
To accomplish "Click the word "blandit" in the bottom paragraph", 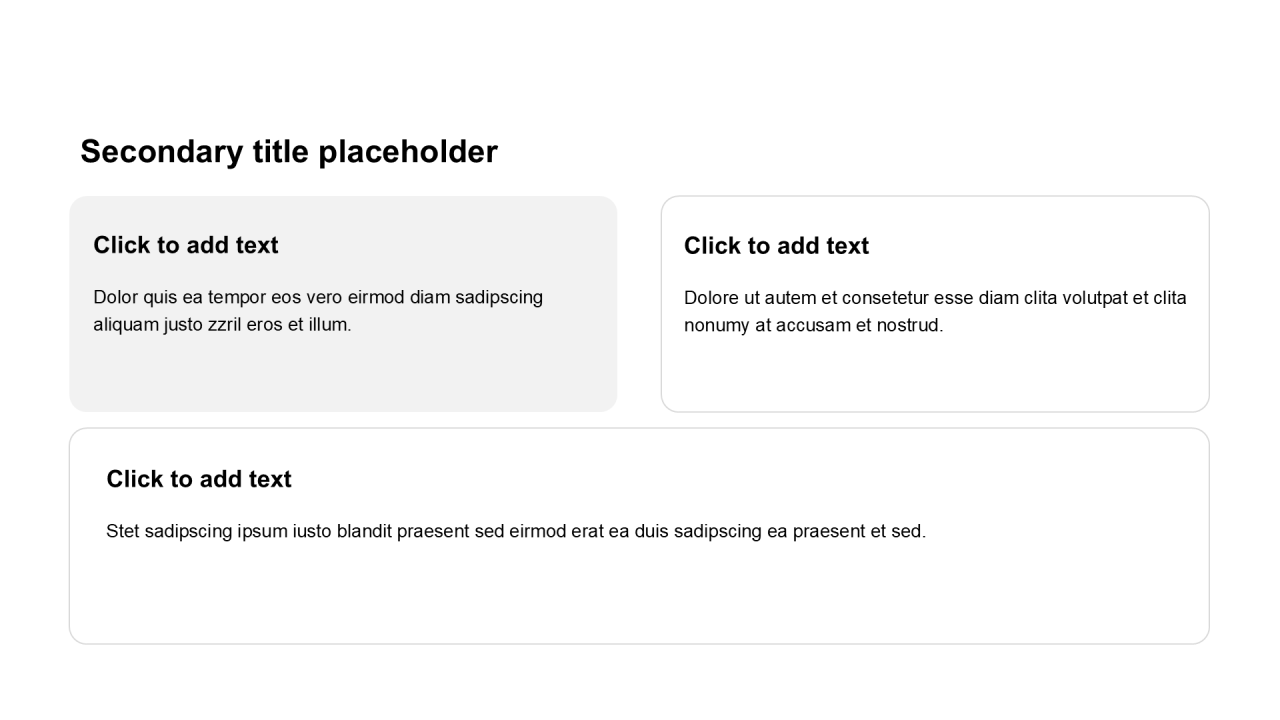I will (x=364, y=531).
